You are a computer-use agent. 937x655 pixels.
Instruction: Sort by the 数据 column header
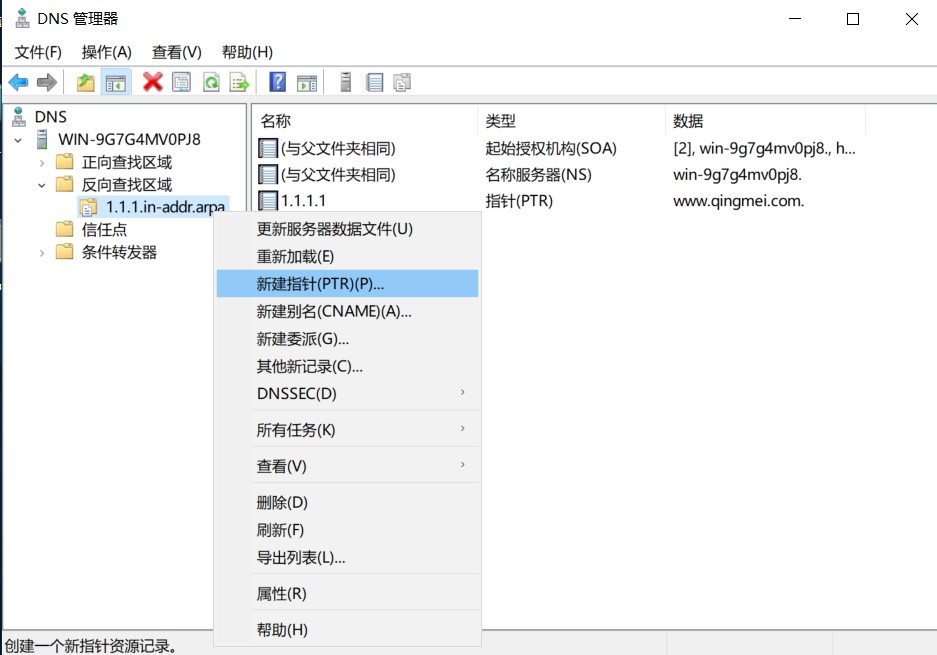coord(765,121)
